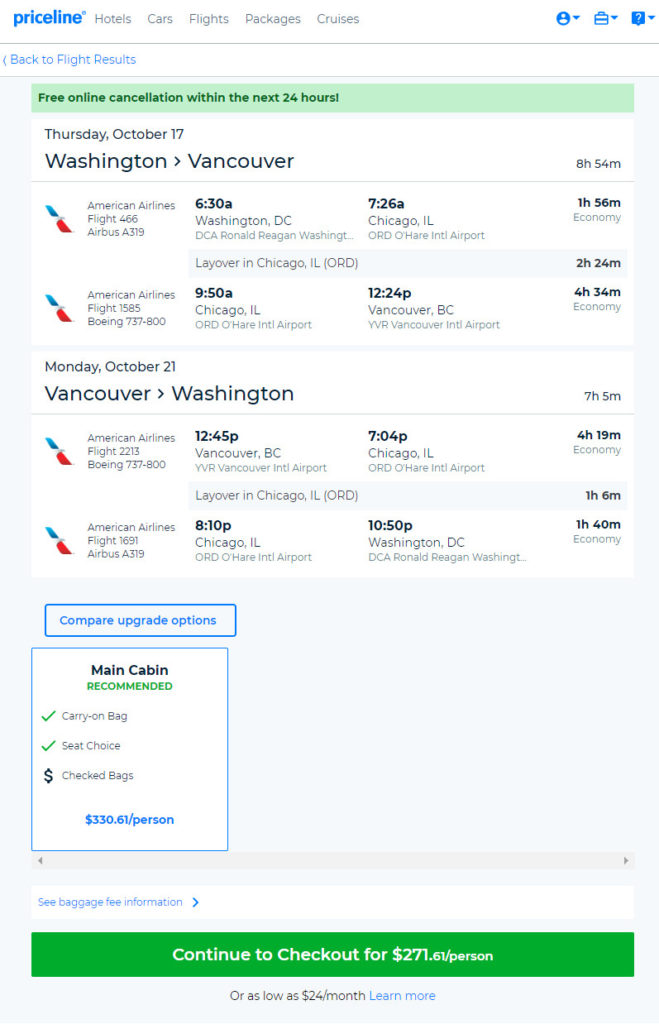
Task: Open the Hotels menu item
Action: click(x=113, y=19)
